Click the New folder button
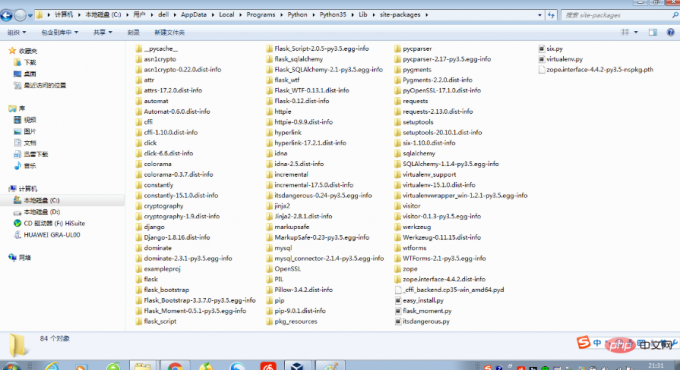680x370 pixels. coord(169,33)
